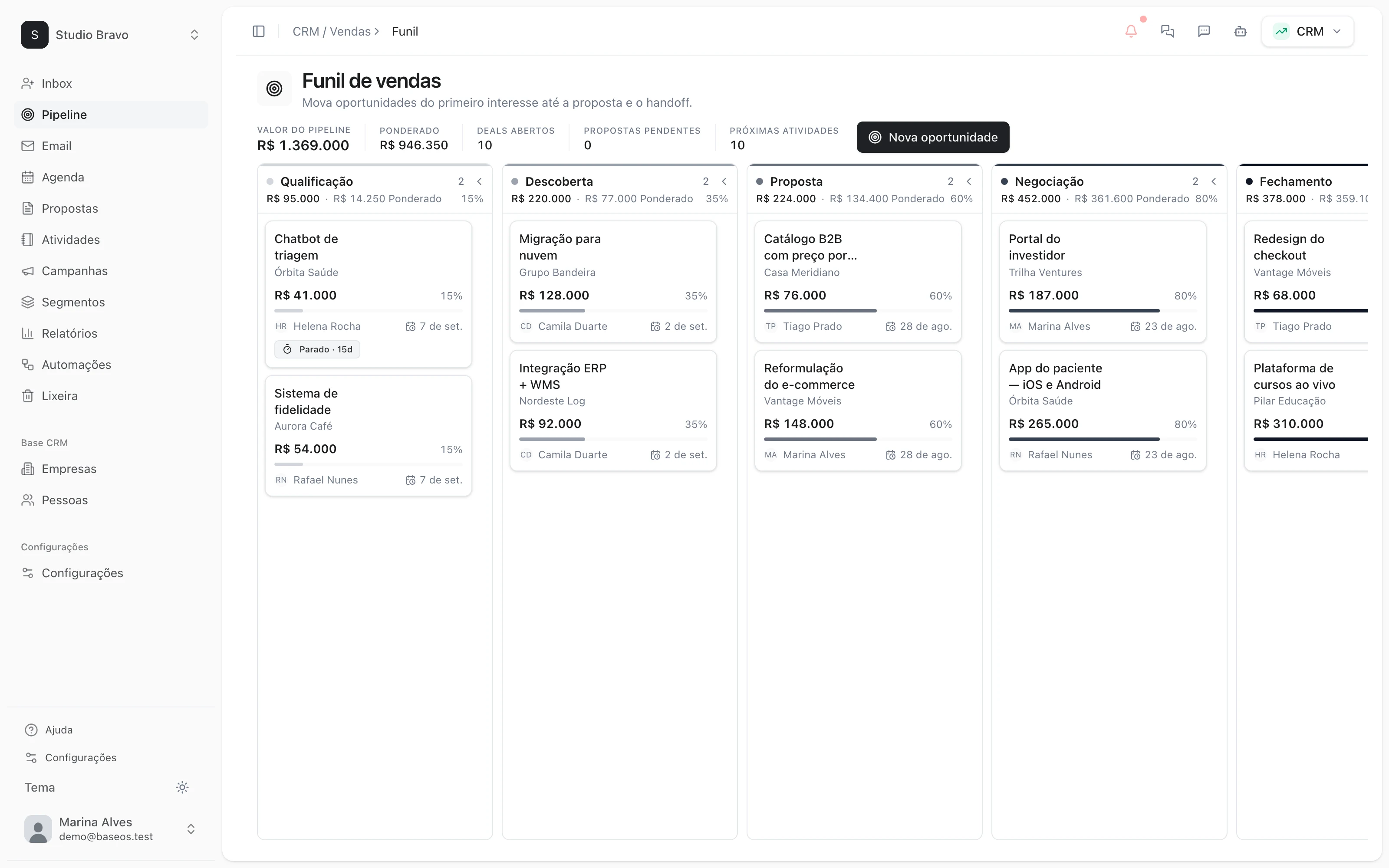Screen dimensions: 1389x868
Task: Click the RN avatar on App do paciente card
Action: pyautogui.click(x=1015, y=455)
